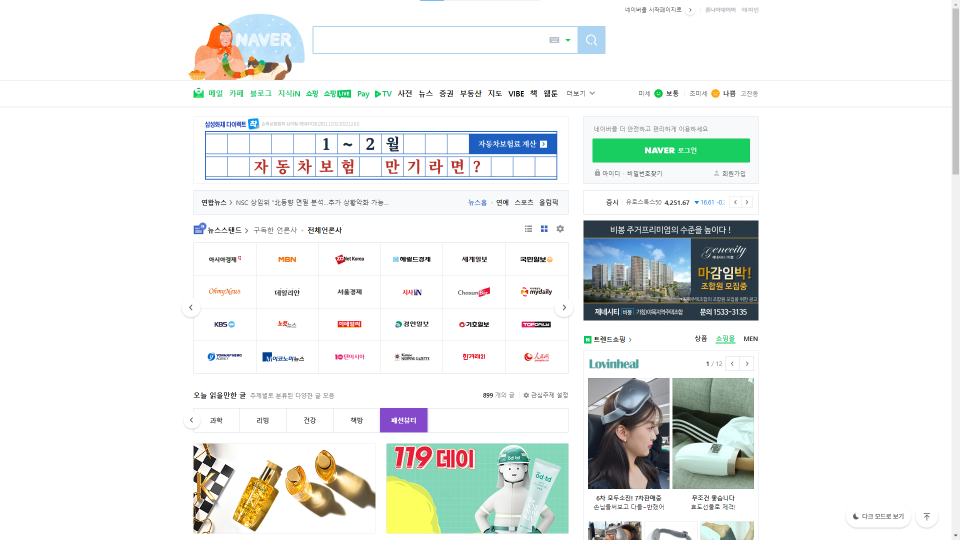Select 쇼핑몰 trend shopping tab
960x540 pixels.
[726, 339]
